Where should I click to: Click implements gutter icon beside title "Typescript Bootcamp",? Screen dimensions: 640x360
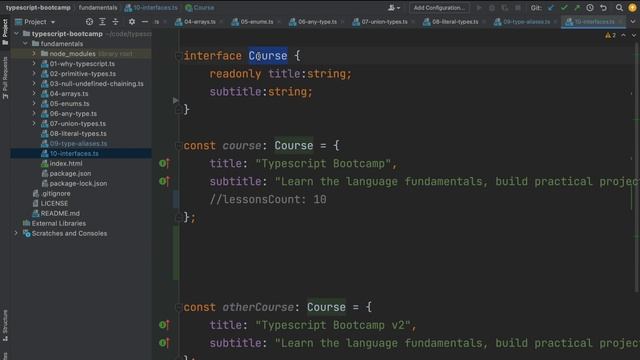coord(164,164)
